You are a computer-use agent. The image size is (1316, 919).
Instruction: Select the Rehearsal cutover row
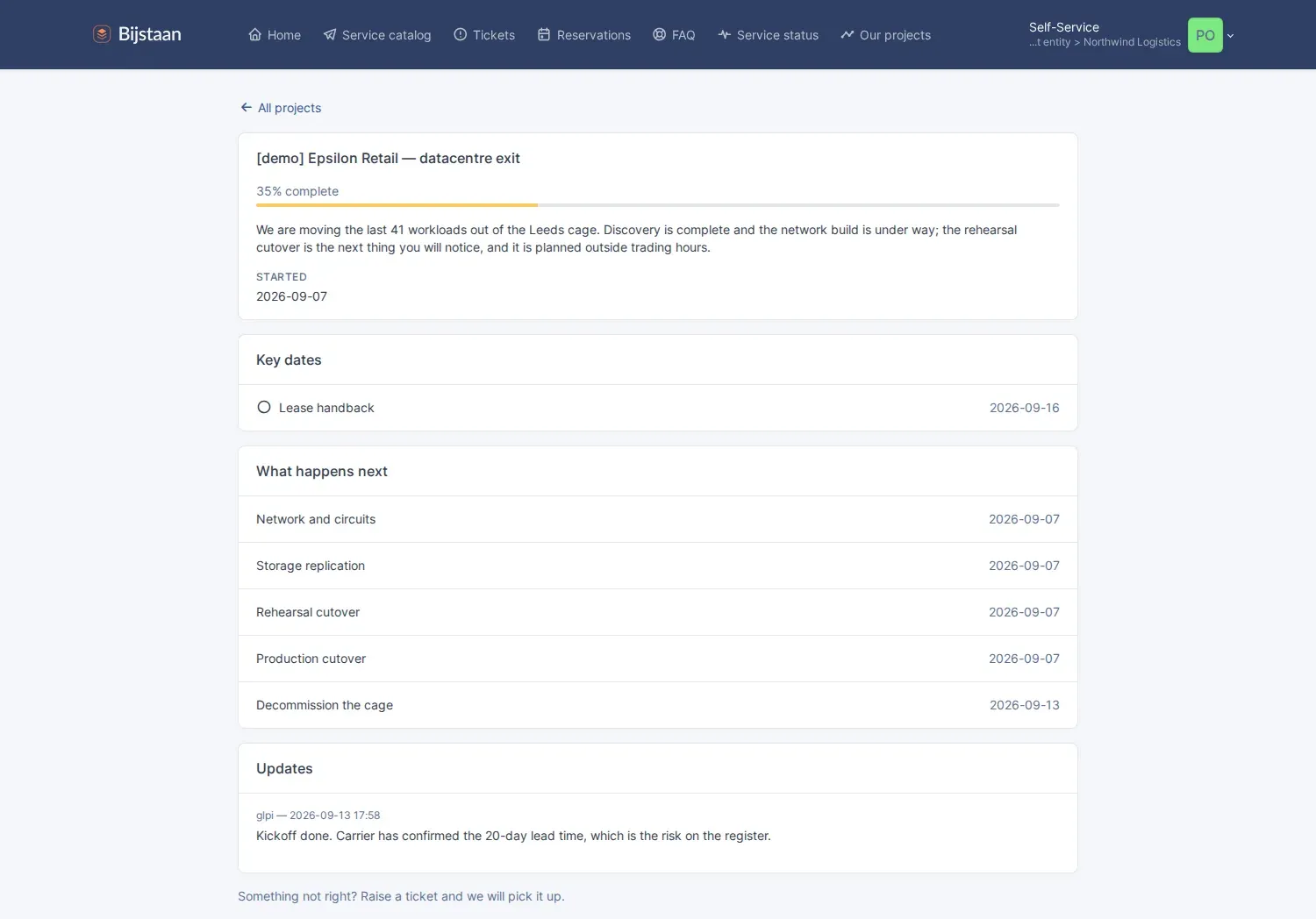click(x=658, y=612)
